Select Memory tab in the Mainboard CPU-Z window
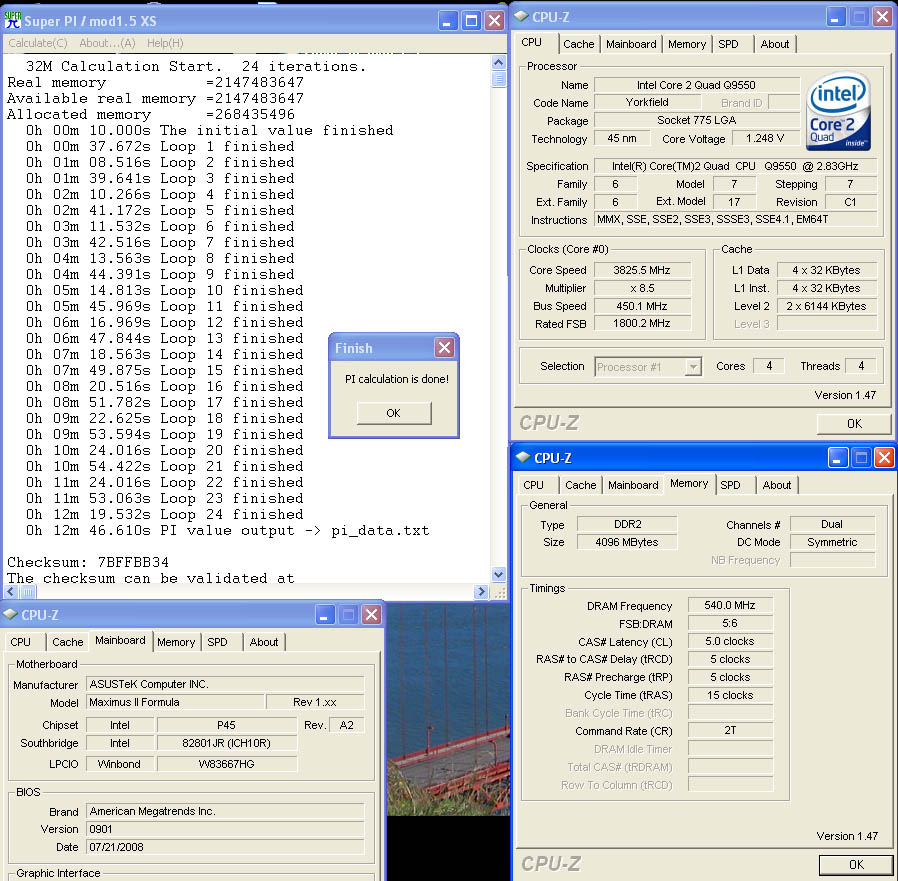The height and width of the screenshot is (881, 898). click(176, 642)
